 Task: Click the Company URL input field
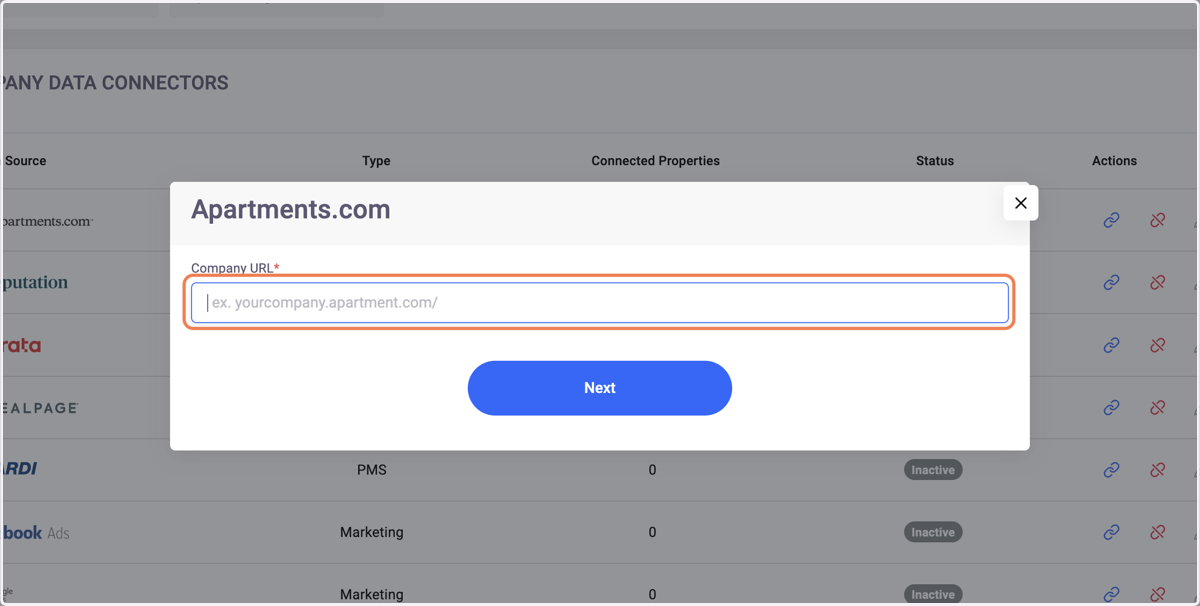click(x=600, y=302)
